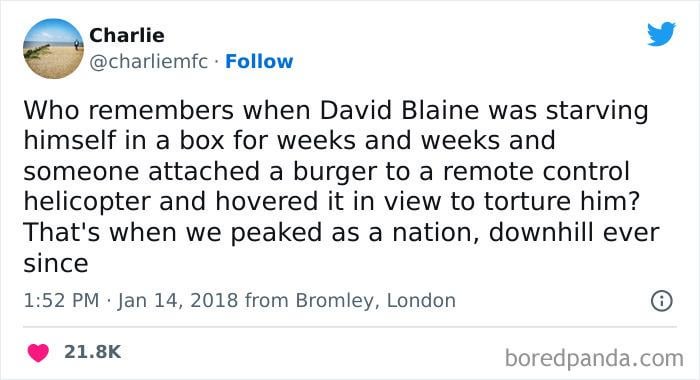Click the Jan 14, 2018 date
The image size is (700, 380).
coord(178,300)
